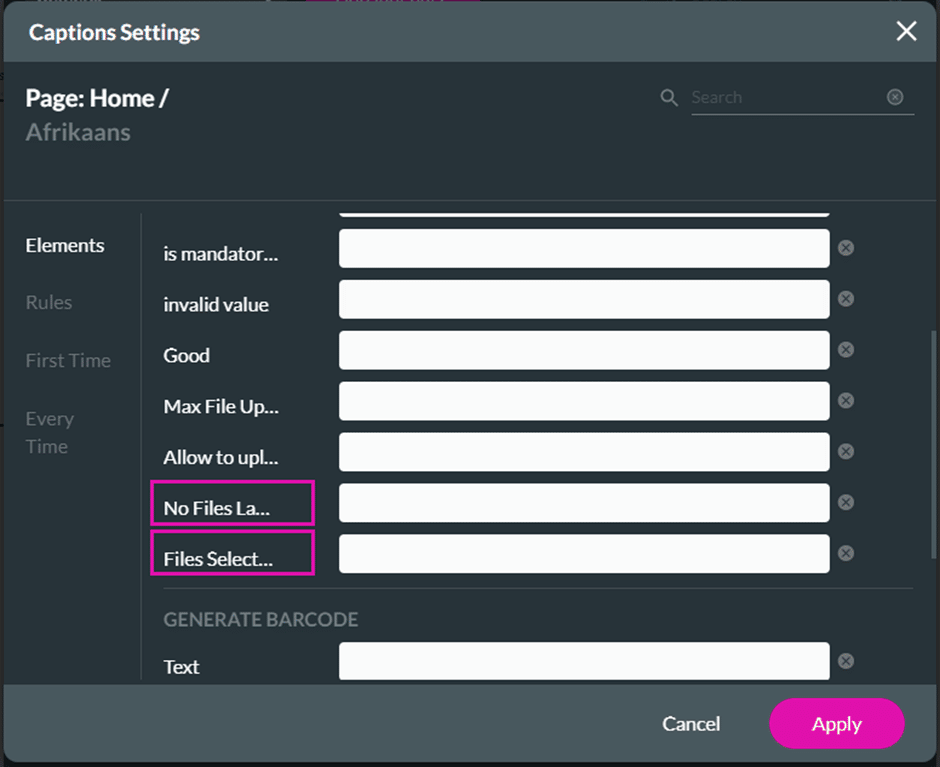The image size is (940, 767).
Task: Click the No Files Label input field
Action: point(584,503)
